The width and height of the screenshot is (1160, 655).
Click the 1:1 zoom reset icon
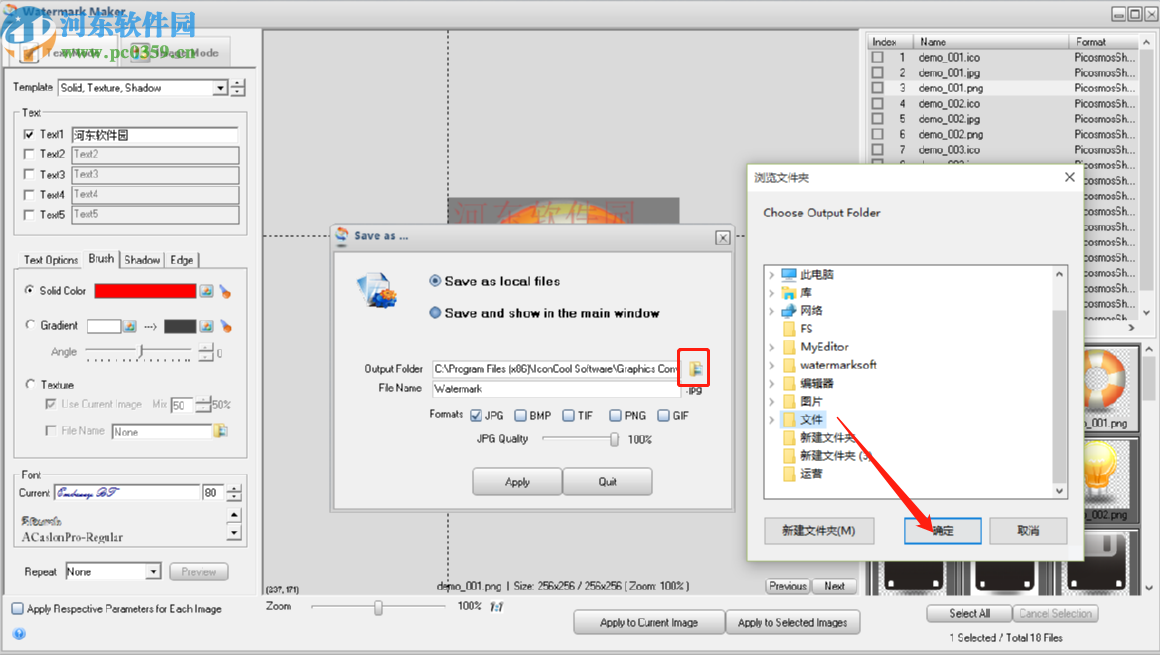tap(496, 607)
